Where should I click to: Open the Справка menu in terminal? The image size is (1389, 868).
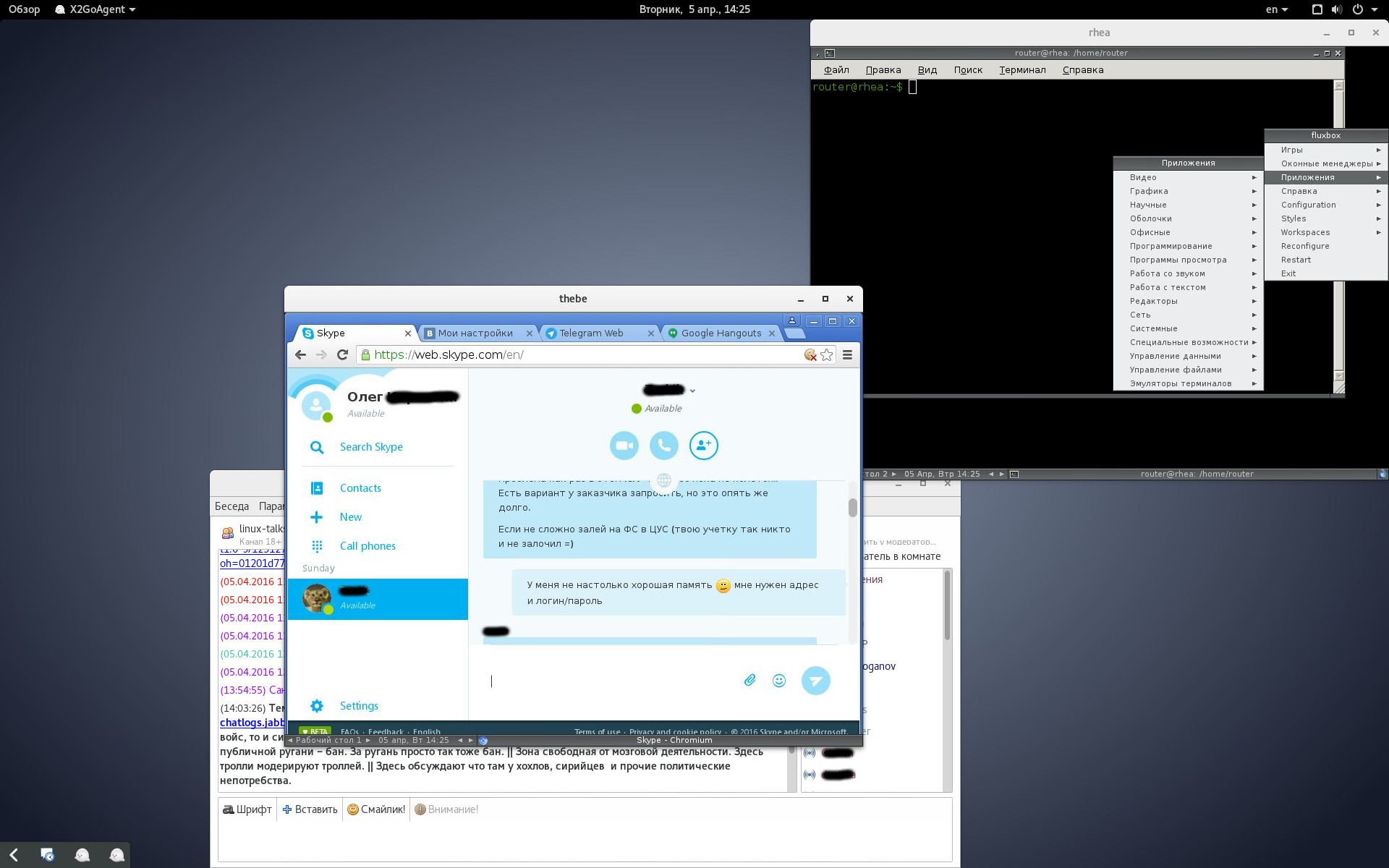click(x=1083, y=70)
